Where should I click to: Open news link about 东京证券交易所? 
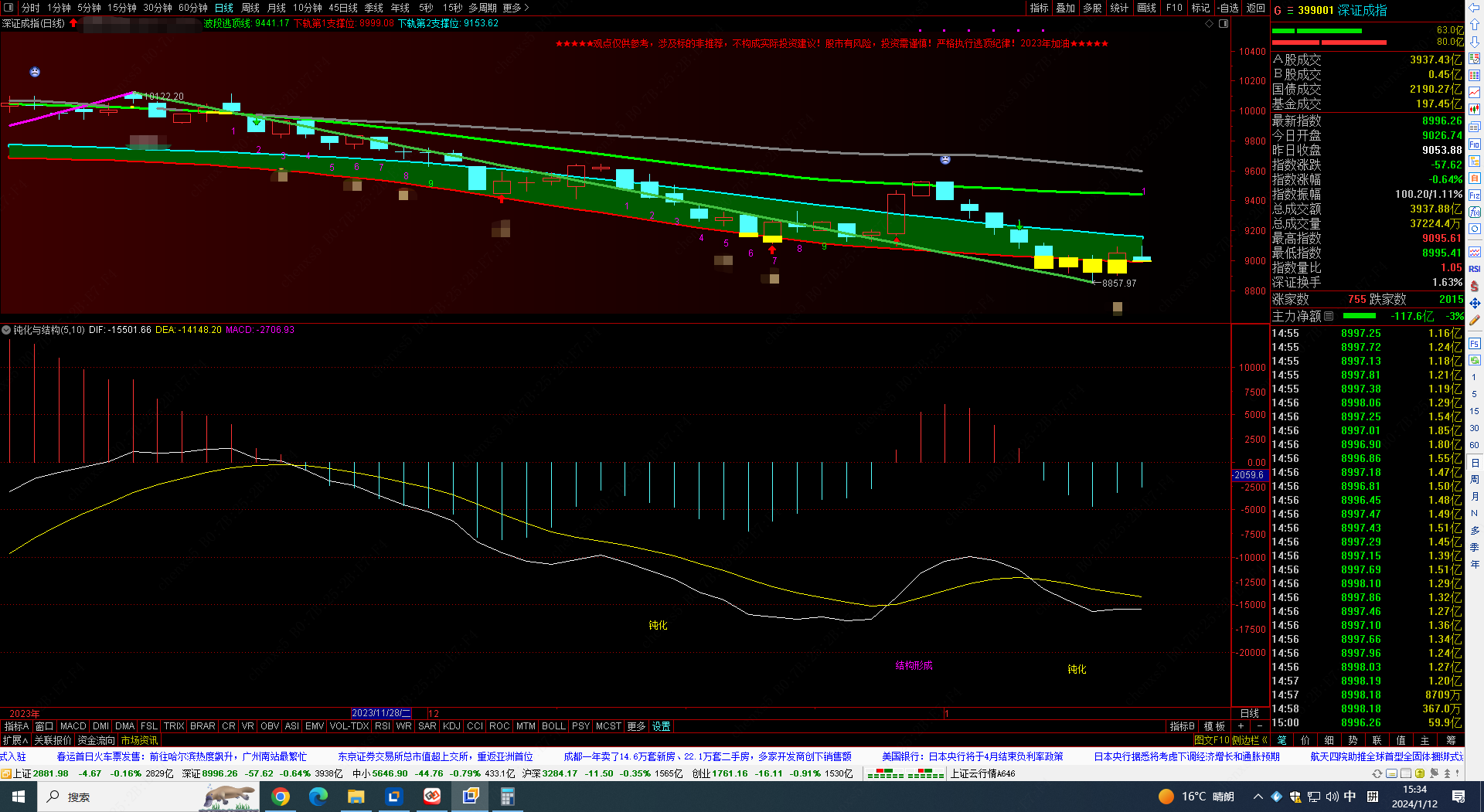pos(435,756)
